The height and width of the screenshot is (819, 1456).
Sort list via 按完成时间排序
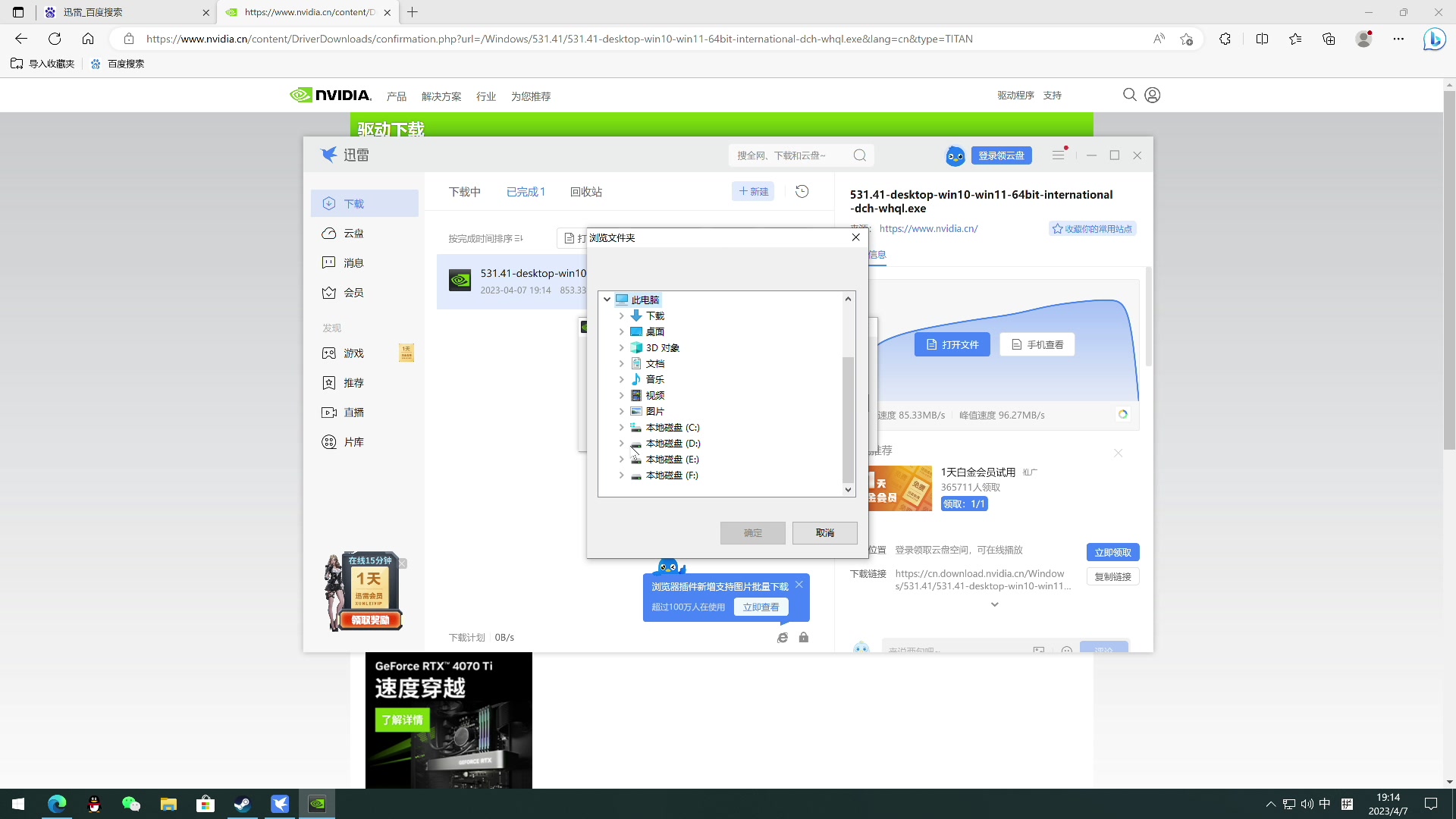(485, 238)
